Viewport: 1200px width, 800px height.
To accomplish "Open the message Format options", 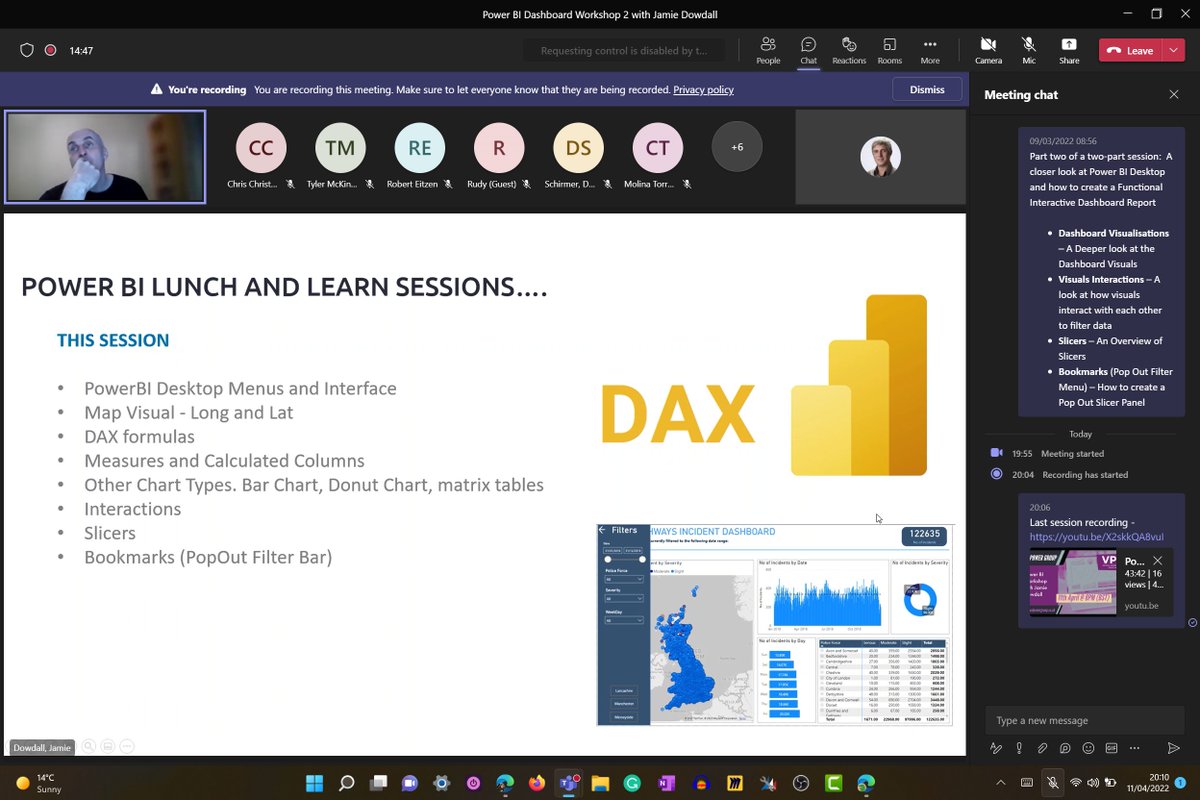I will [x=996, y=748].
